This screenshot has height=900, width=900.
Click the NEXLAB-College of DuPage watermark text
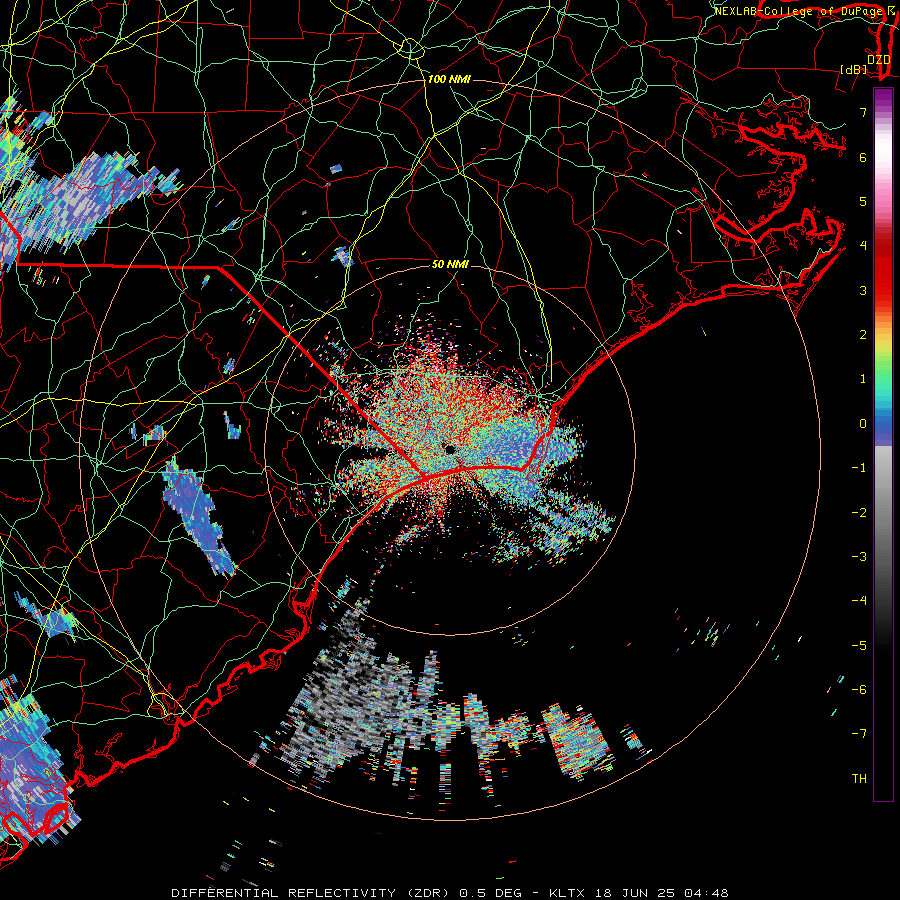coord(800,11)
